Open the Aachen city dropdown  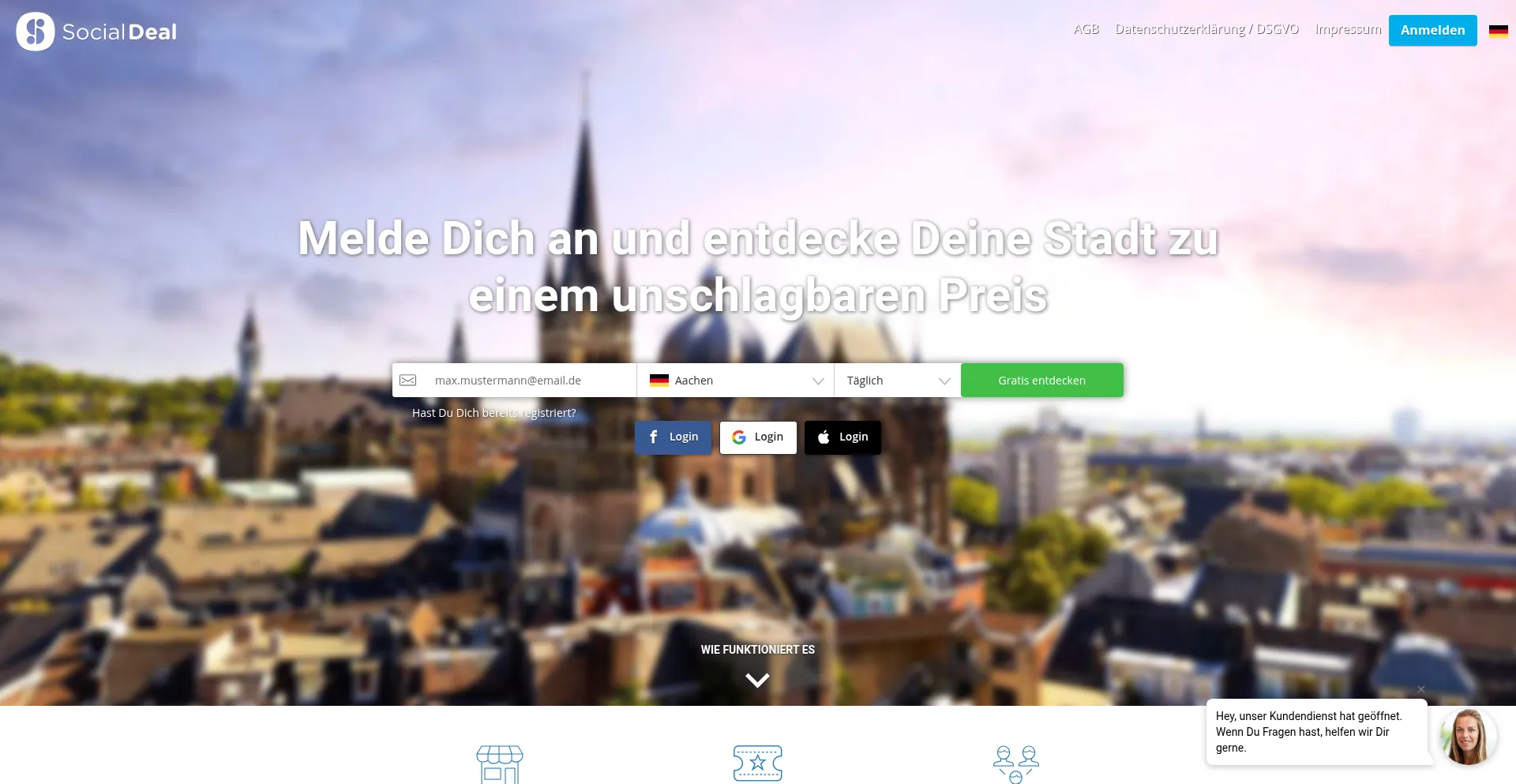tap(734, 380)
